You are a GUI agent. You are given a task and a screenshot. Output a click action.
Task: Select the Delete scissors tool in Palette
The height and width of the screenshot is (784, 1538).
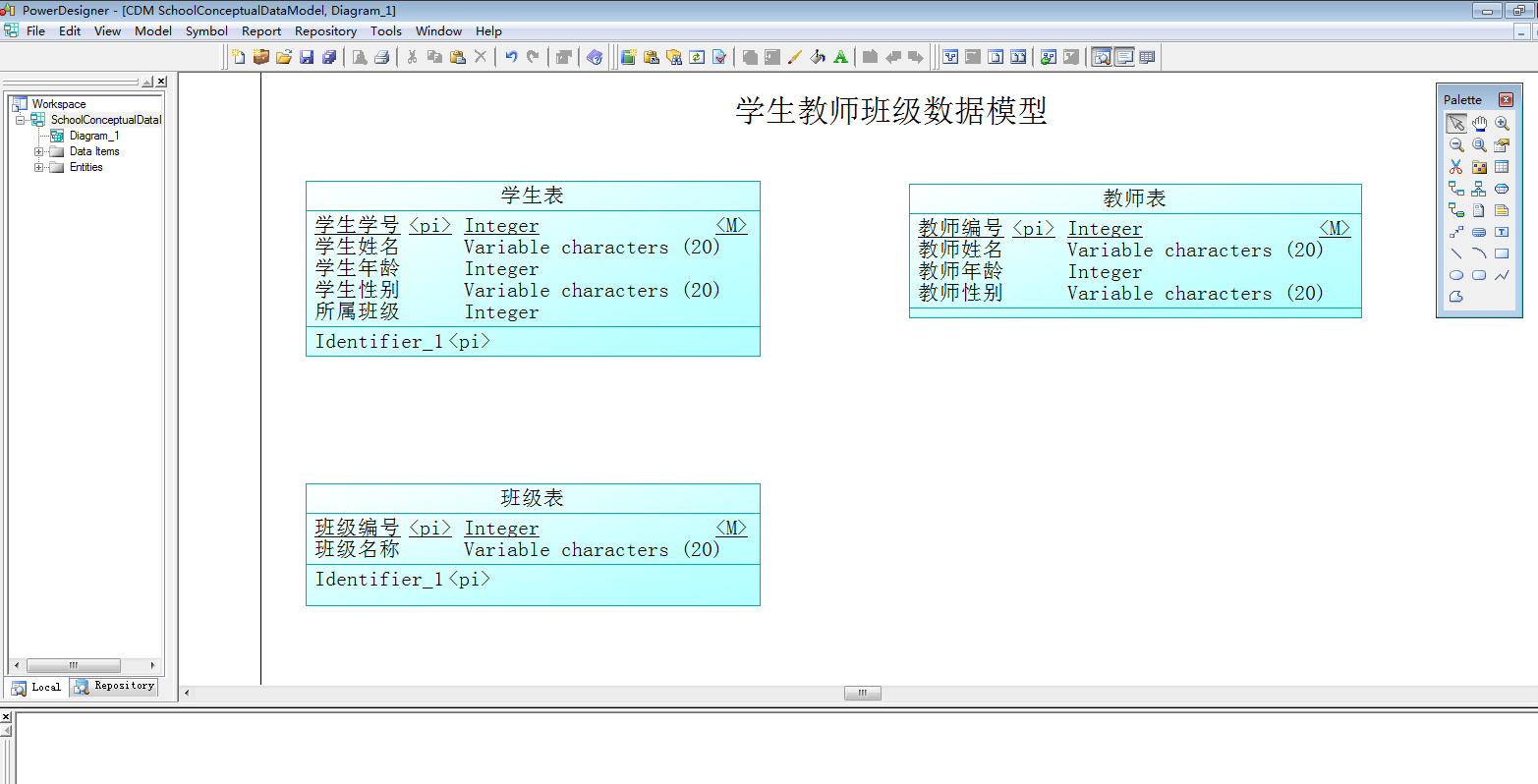[x=1456, y=167]
